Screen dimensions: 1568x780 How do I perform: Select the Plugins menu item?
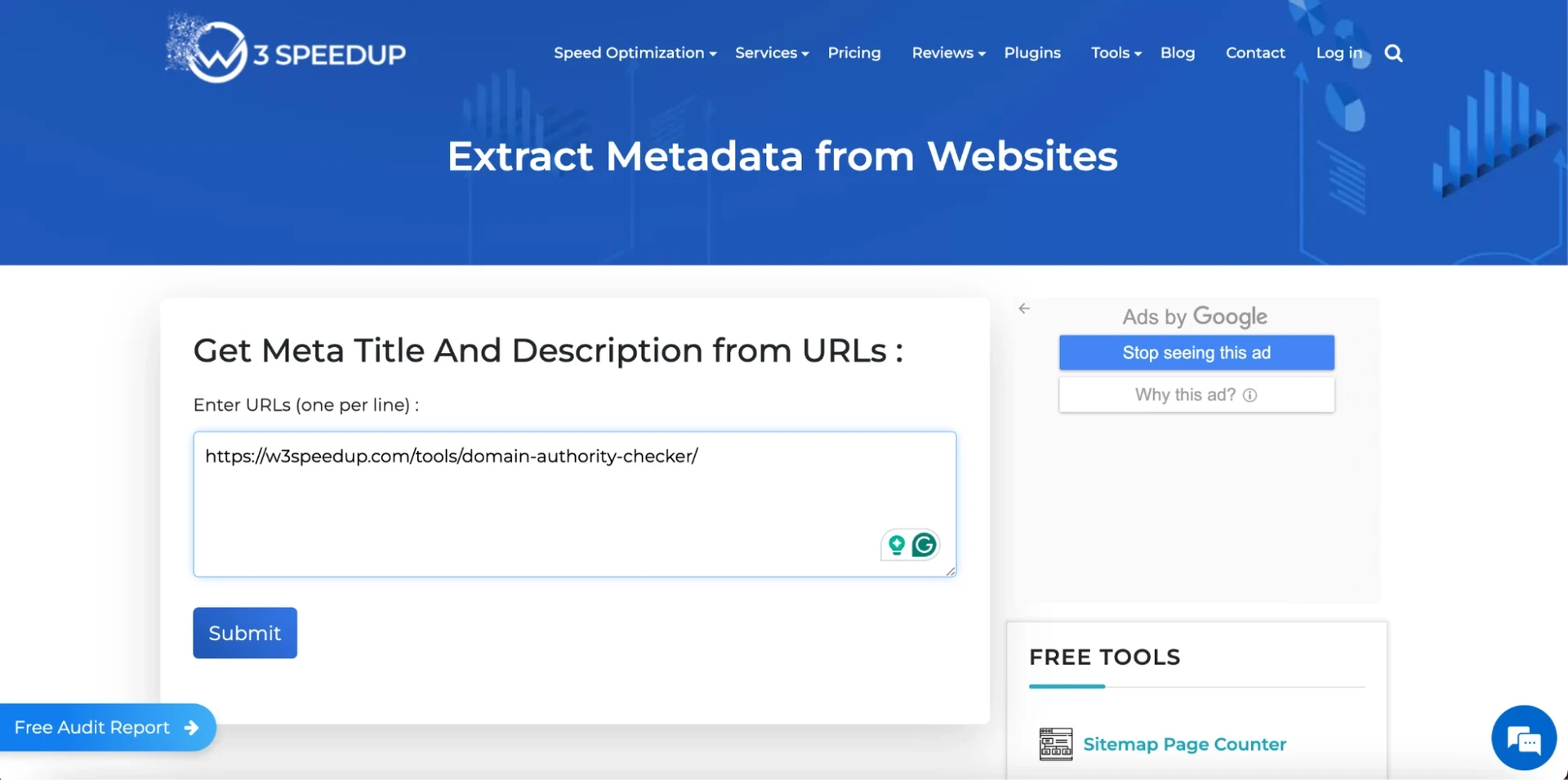1032,52
